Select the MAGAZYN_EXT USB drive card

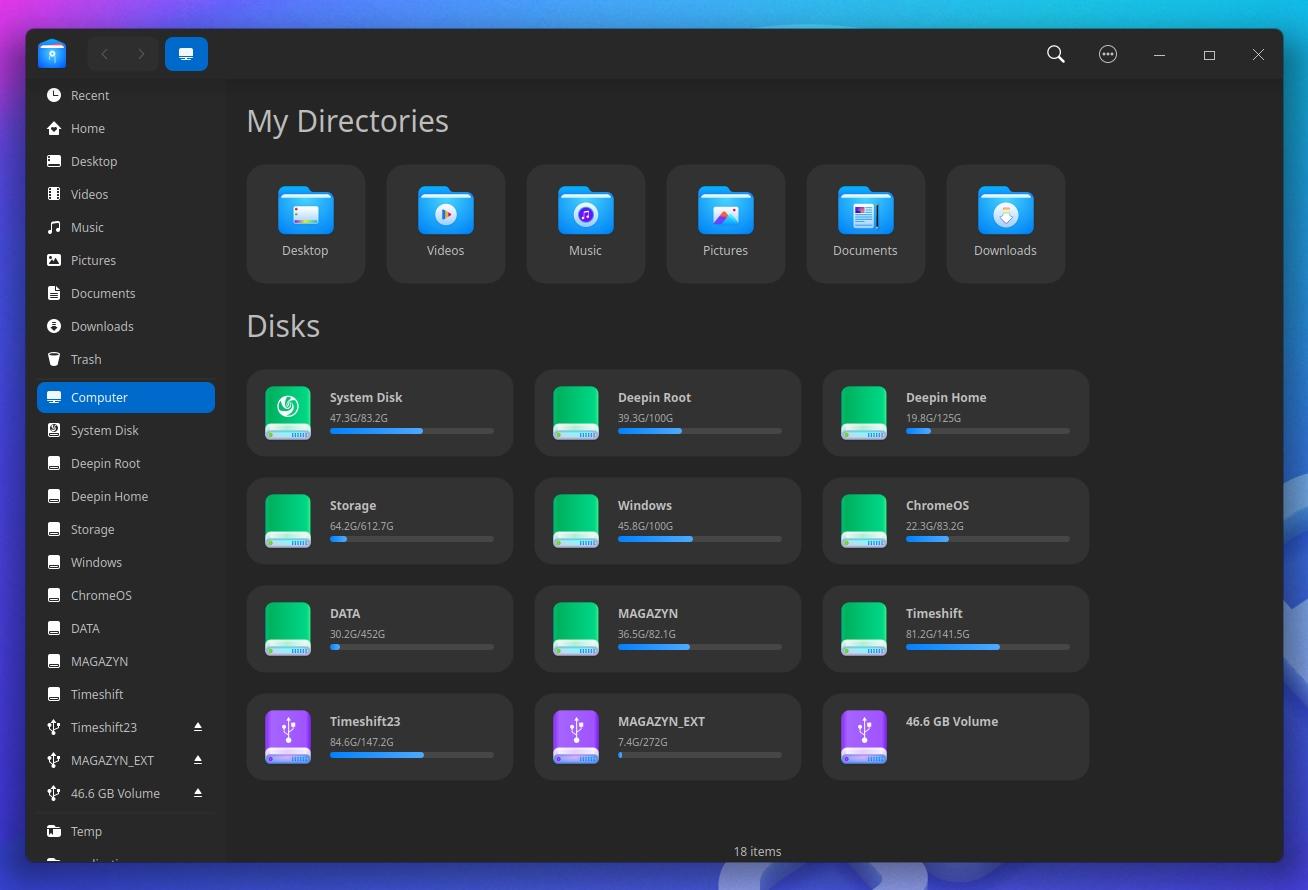click(668, 737)
